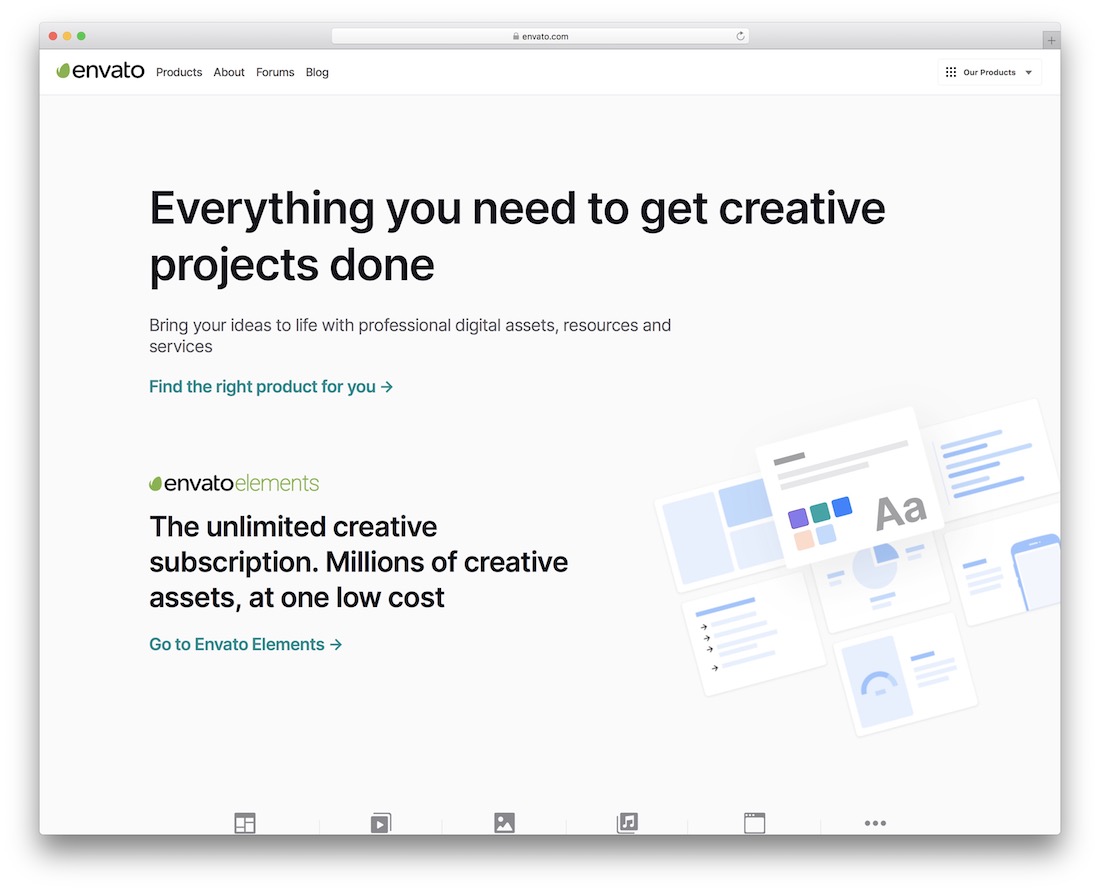This screenshot has height=891, width=1100.
Task: Click the Envato Elements logo
Action: [234, 483]
